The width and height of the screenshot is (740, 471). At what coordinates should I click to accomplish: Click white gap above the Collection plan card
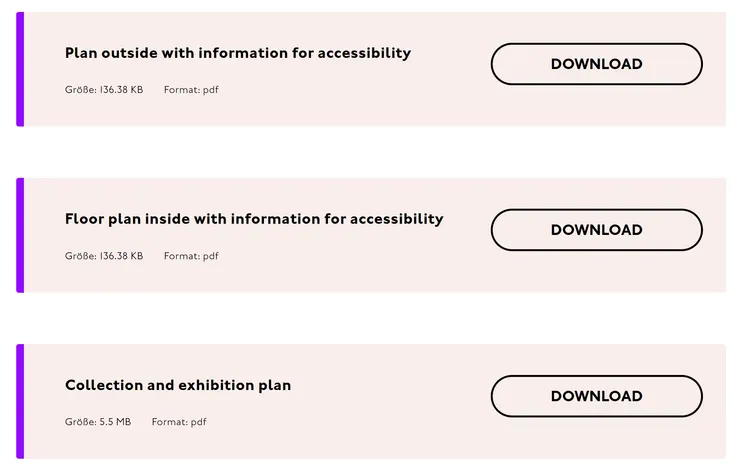370,318
